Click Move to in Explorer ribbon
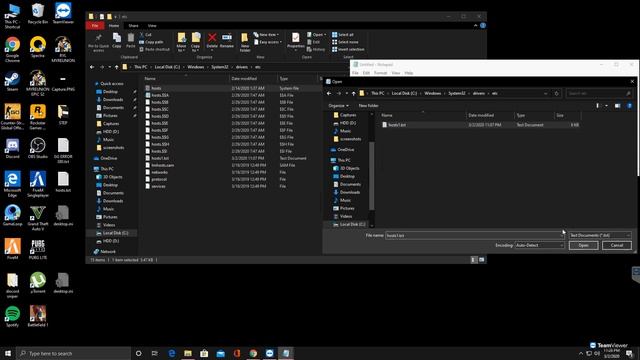The image size is (640, 360). pos(181,42)
